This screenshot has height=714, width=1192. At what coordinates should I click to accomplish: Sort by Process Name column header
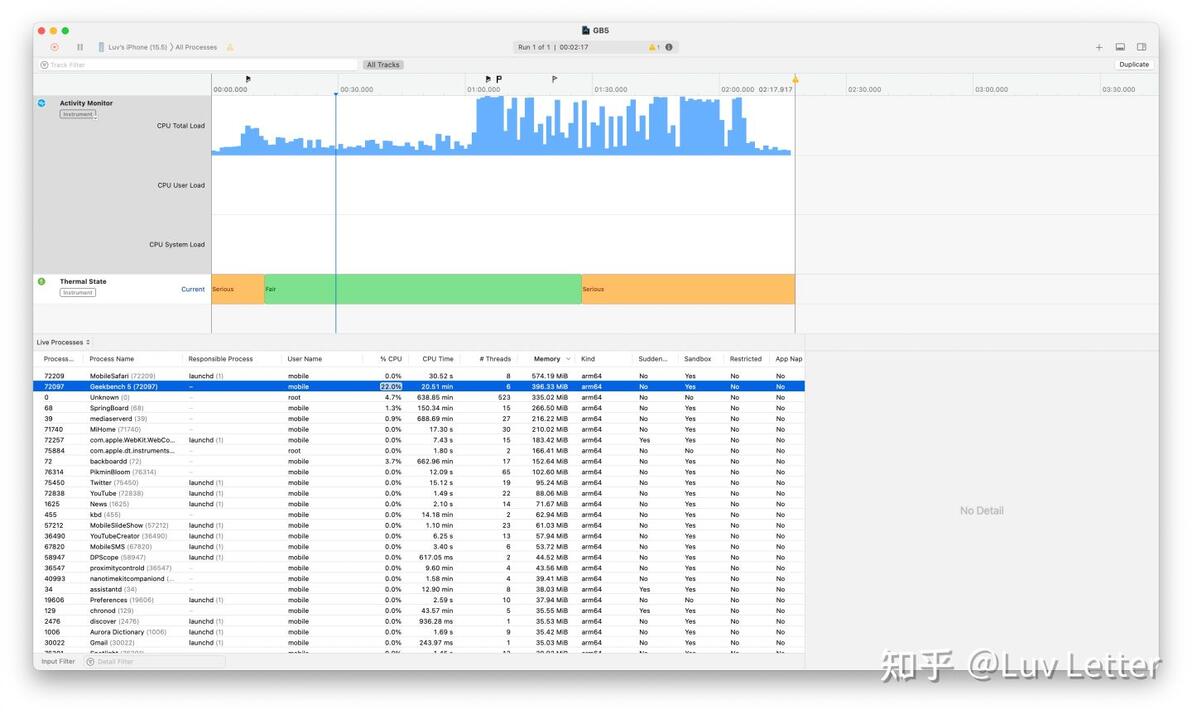click(x=112, y=359)
